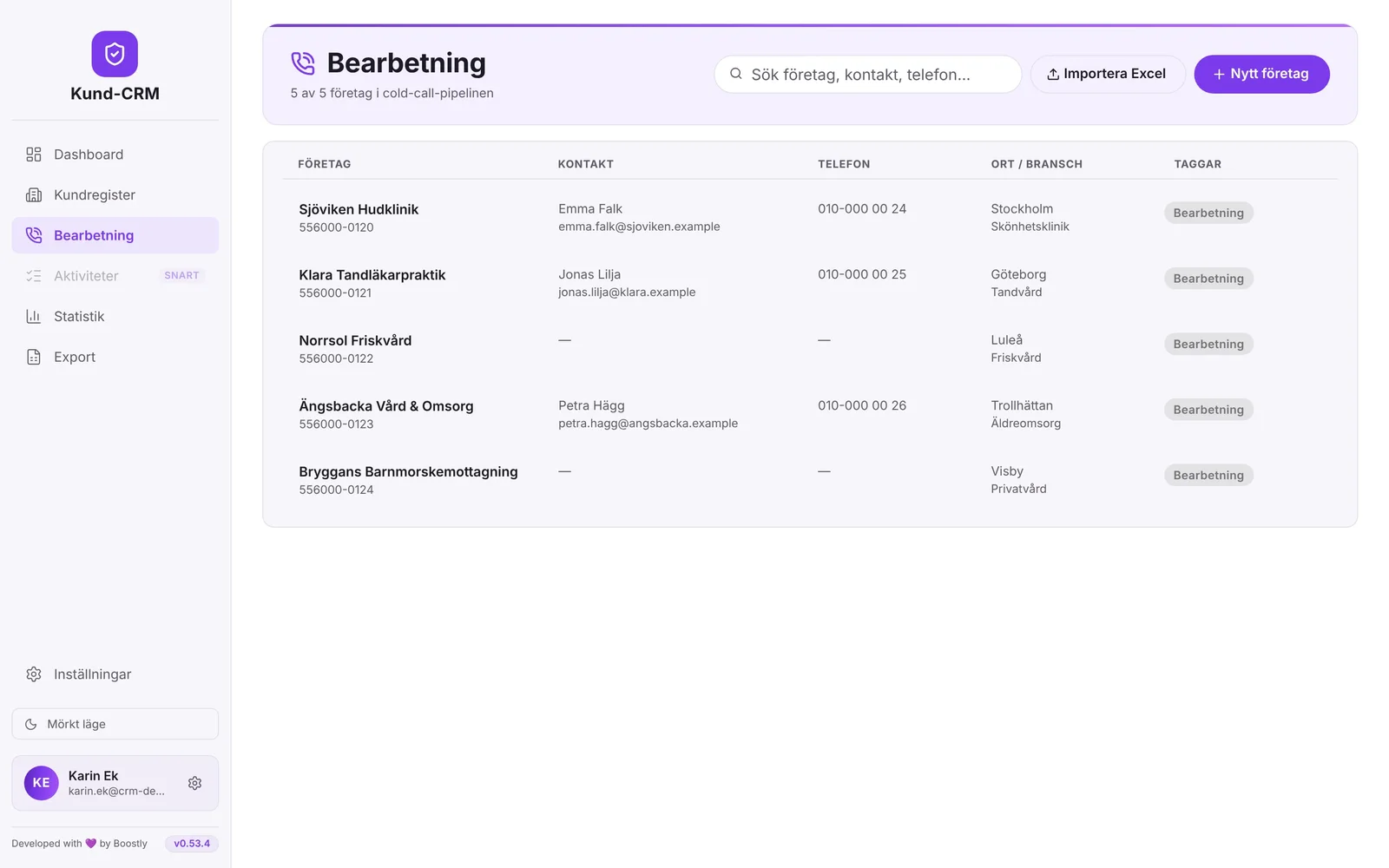Image resolution: width=1389 pixels, height=868 pixels.
Task: Click the Aktiviteter checklist icon
Action: (34, 276)
